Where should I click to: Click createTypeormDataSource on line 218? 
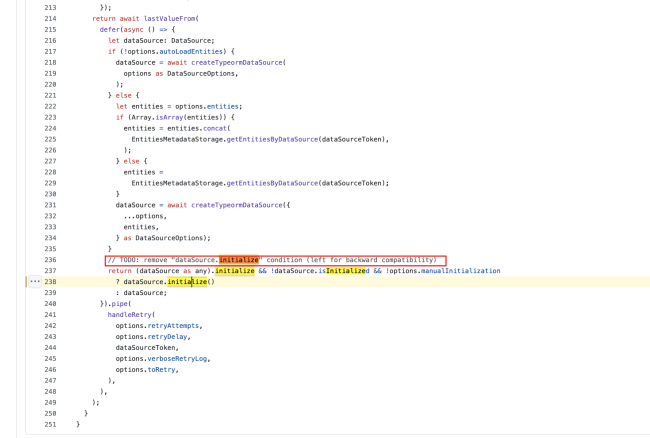coord(237,63)
